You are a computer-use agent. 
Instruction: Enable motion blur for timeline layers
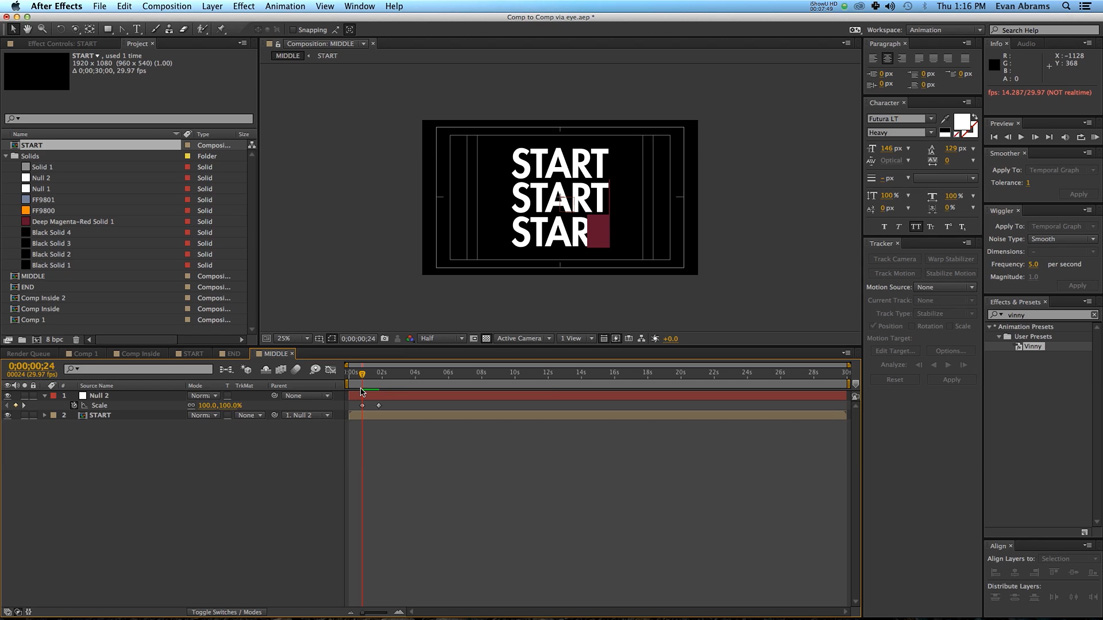click(x=296, y=369)
